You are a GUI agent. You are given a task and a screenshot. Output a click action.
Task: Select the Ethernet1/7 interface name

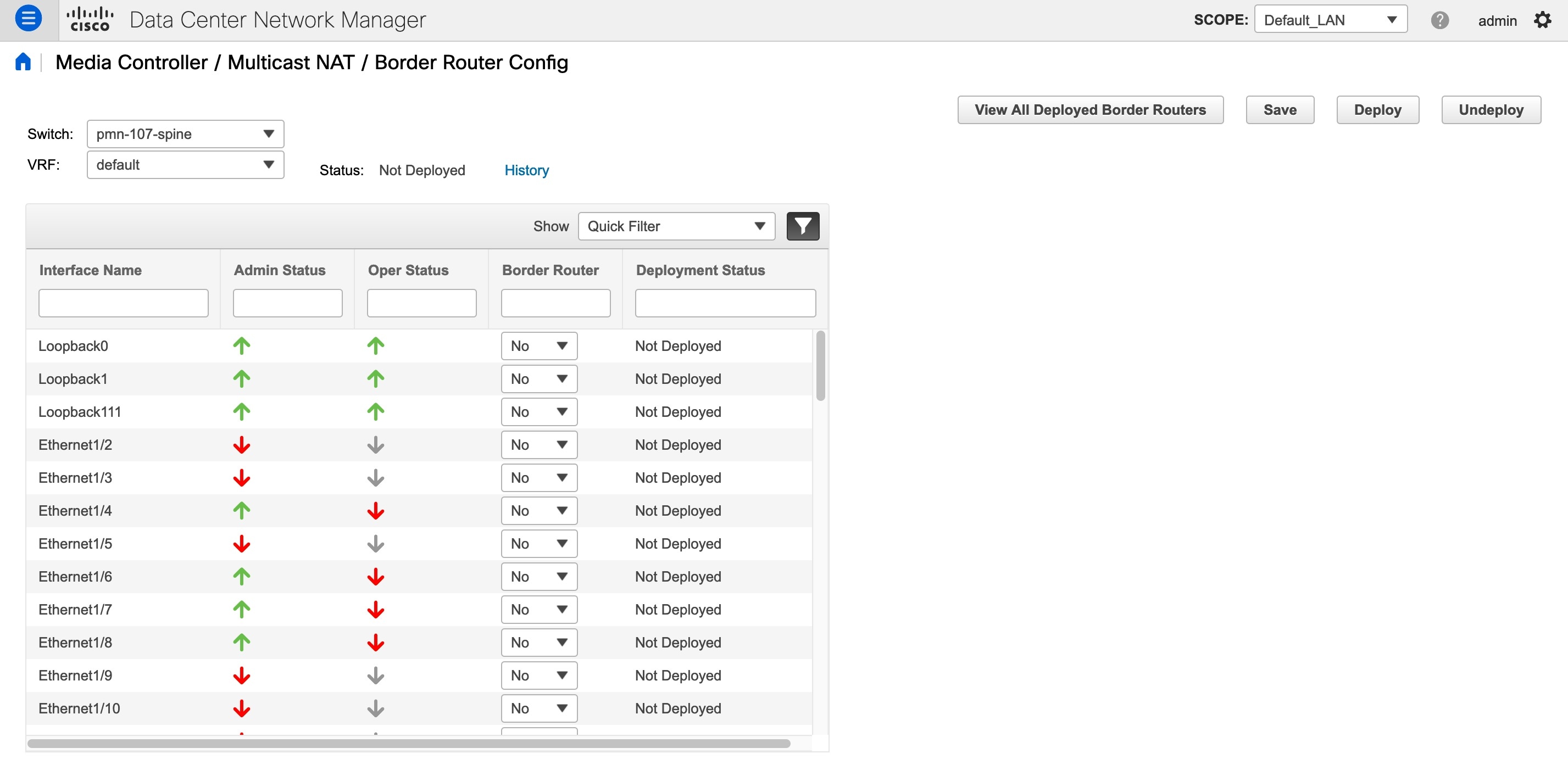(x=75, y=609)
